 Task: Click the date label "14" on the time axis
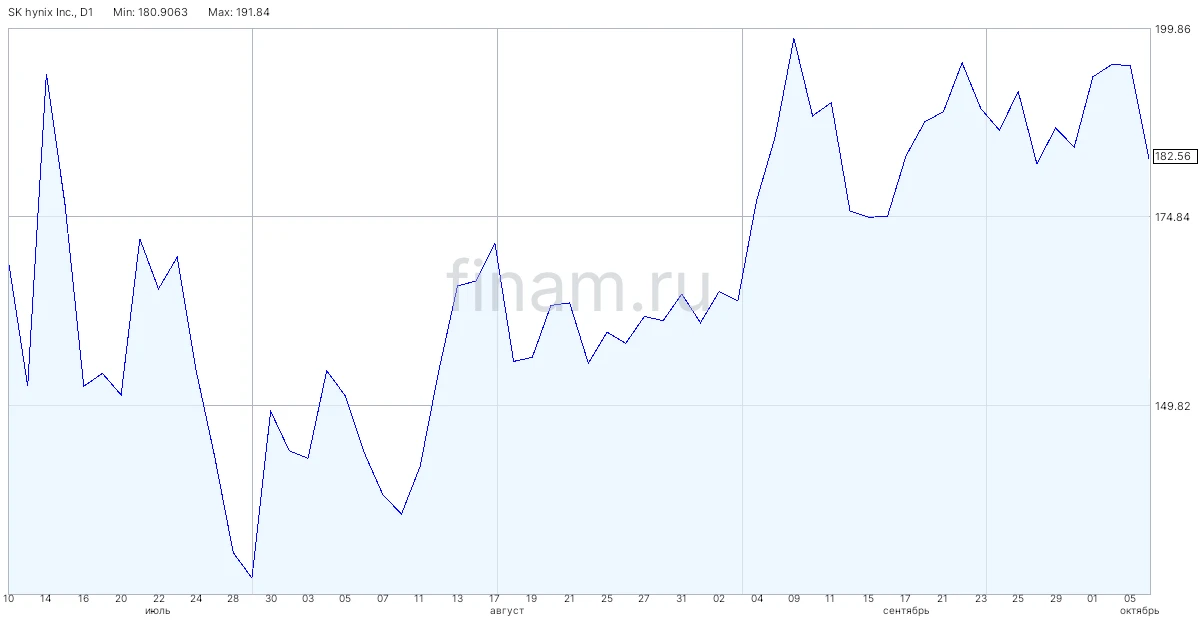pyautogui.click(x=46, y=599)
